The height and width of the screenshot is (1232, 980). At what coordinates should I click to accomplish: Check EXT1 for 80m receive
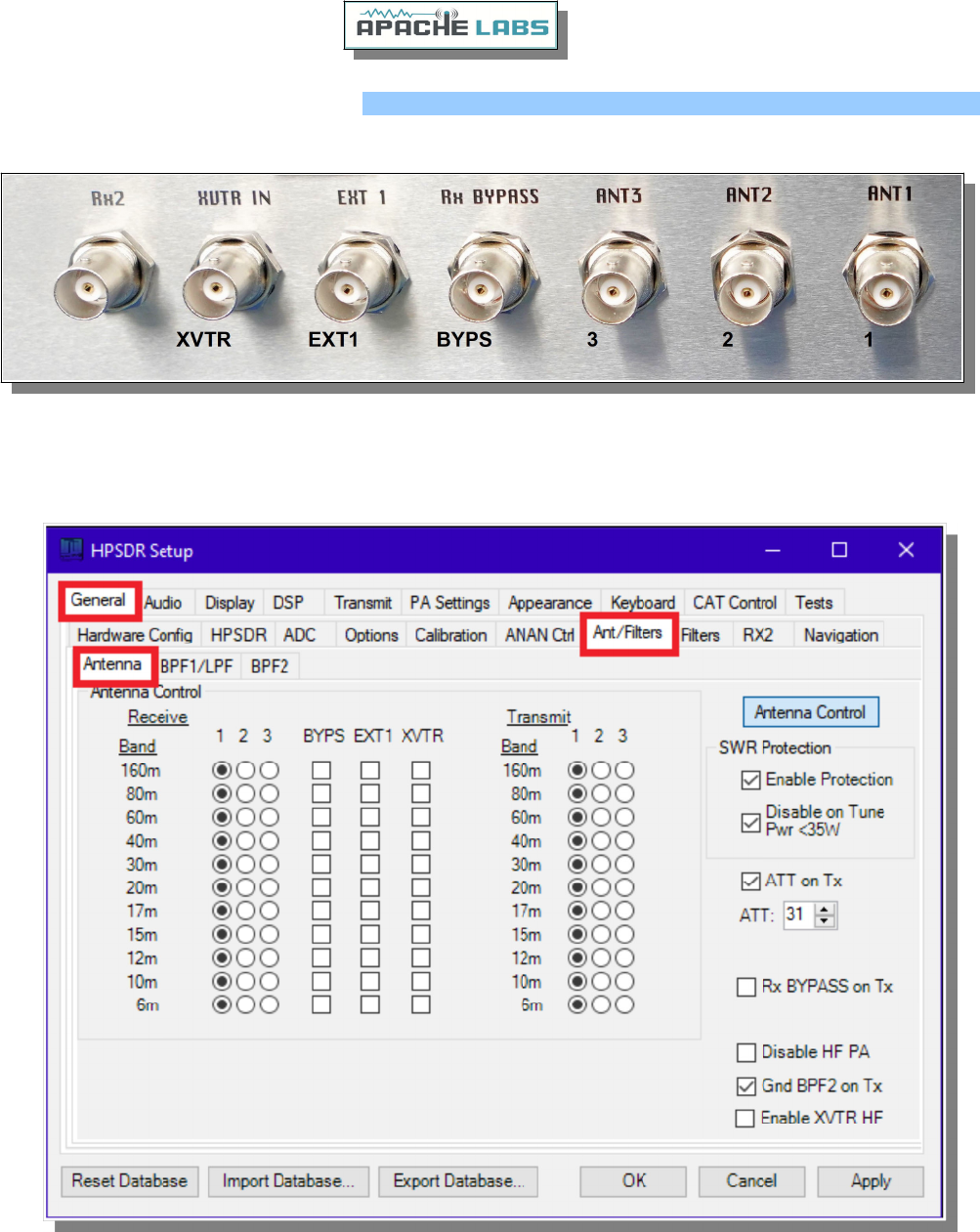(370, 793)
